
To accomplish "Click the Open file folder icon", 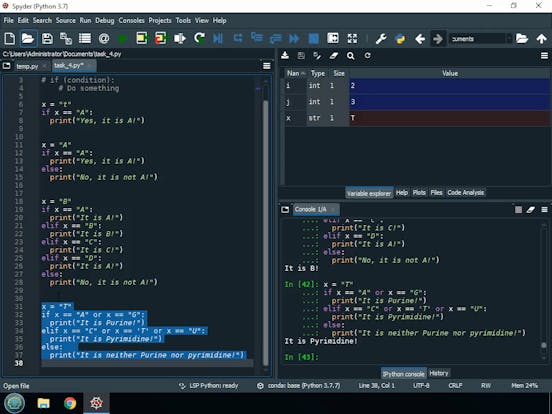I will point(28,38).
